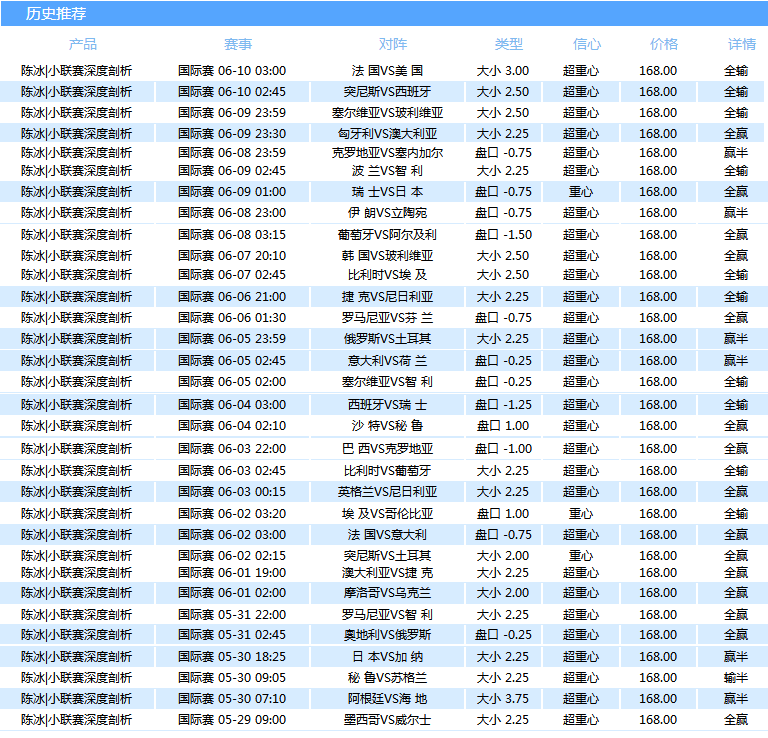Click the type 盘口 -1.25
This screenshot has height=738, width=768.
503,405
